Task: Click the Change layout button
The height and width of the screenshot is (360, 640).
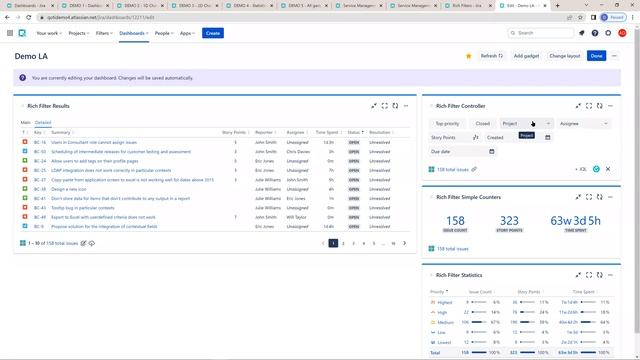Action: 564,56
